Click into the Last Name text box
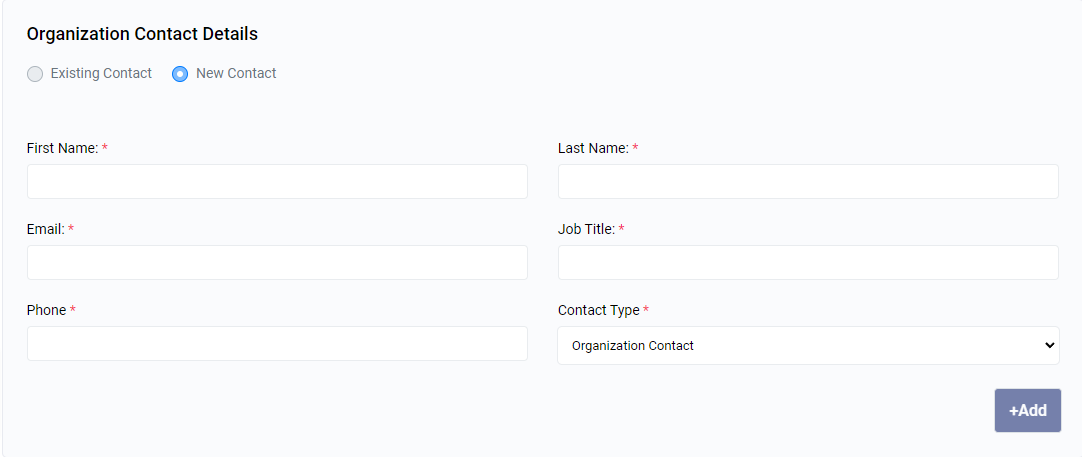The width and height of the screenshot is (1082, 457). coord(808,182)
